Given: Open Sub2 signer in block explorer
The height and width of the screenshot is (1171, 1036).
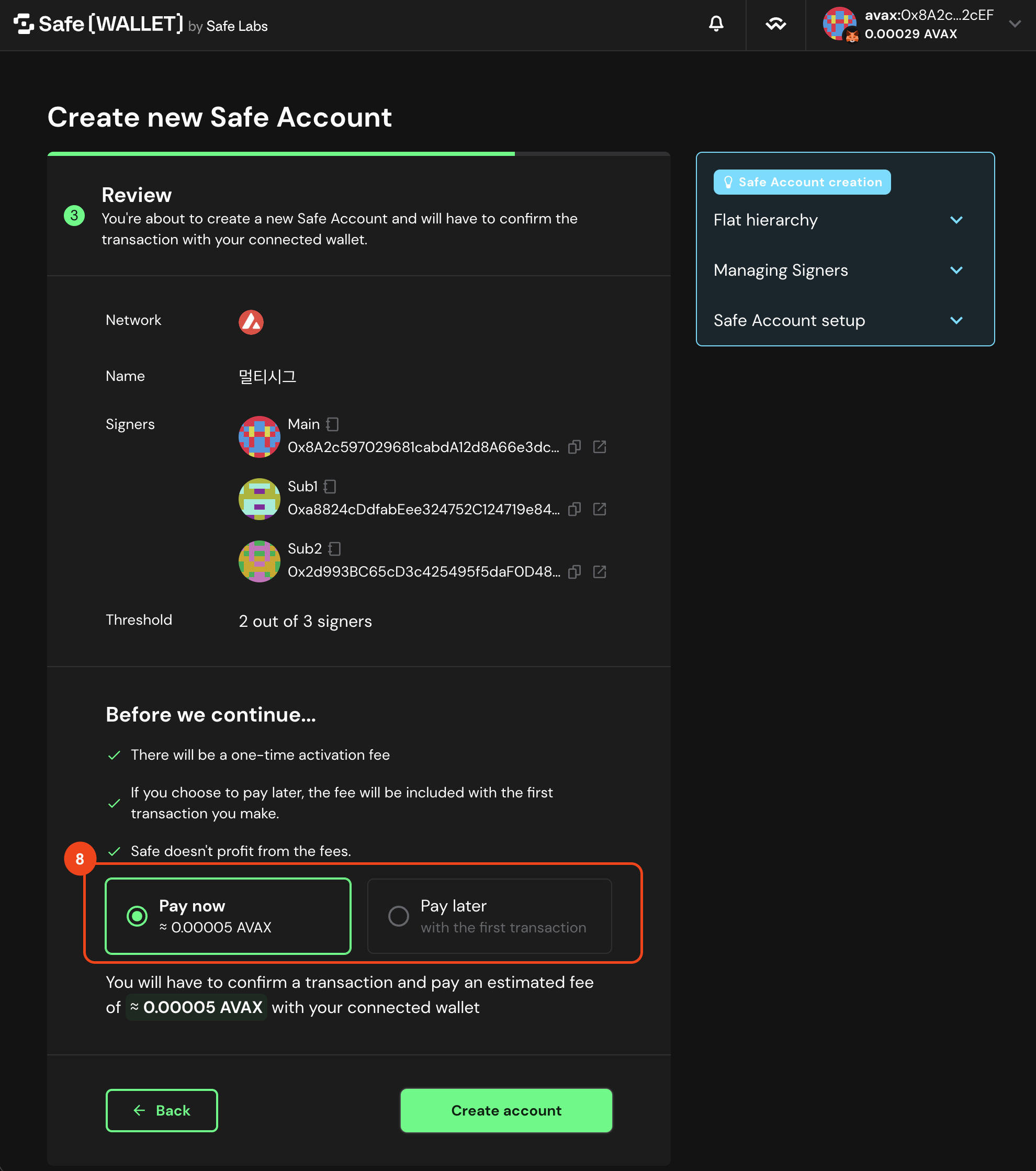Looking at the screenshot, I should [x=600, y=572].
